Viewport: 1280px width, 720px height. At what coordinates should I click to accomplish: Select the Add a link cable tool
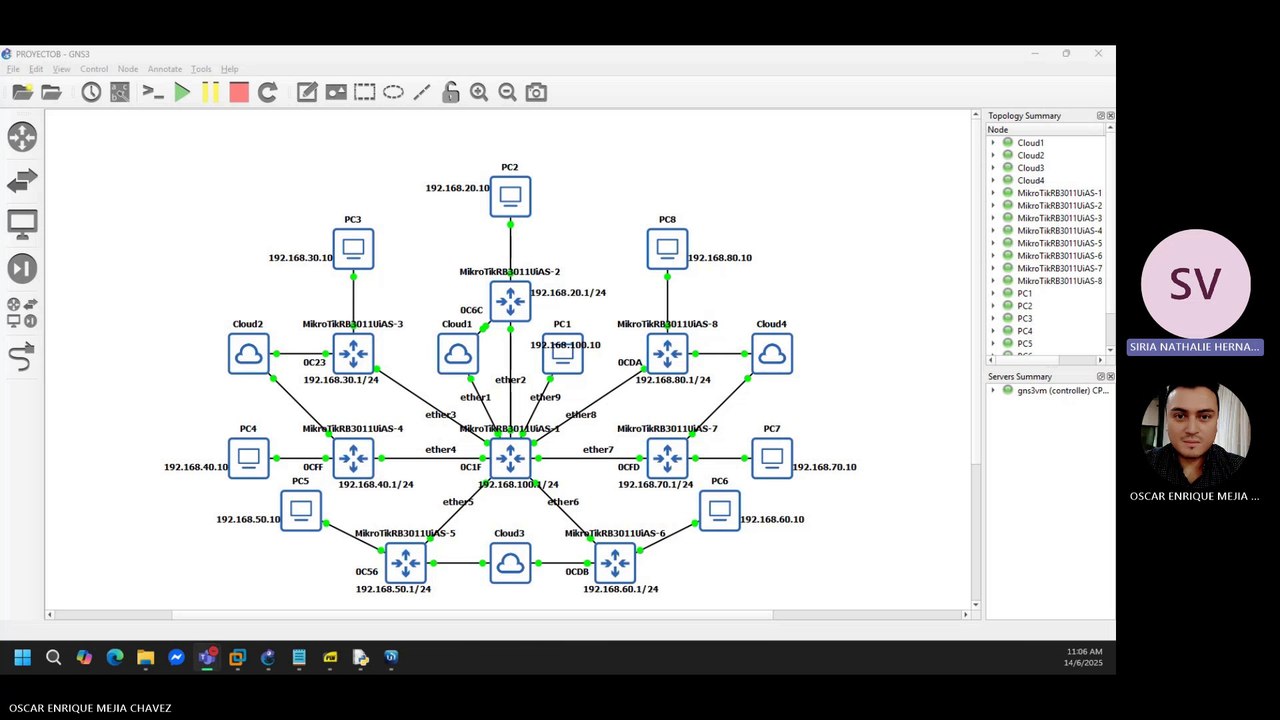pyautogui.click(x=22, y=356)
